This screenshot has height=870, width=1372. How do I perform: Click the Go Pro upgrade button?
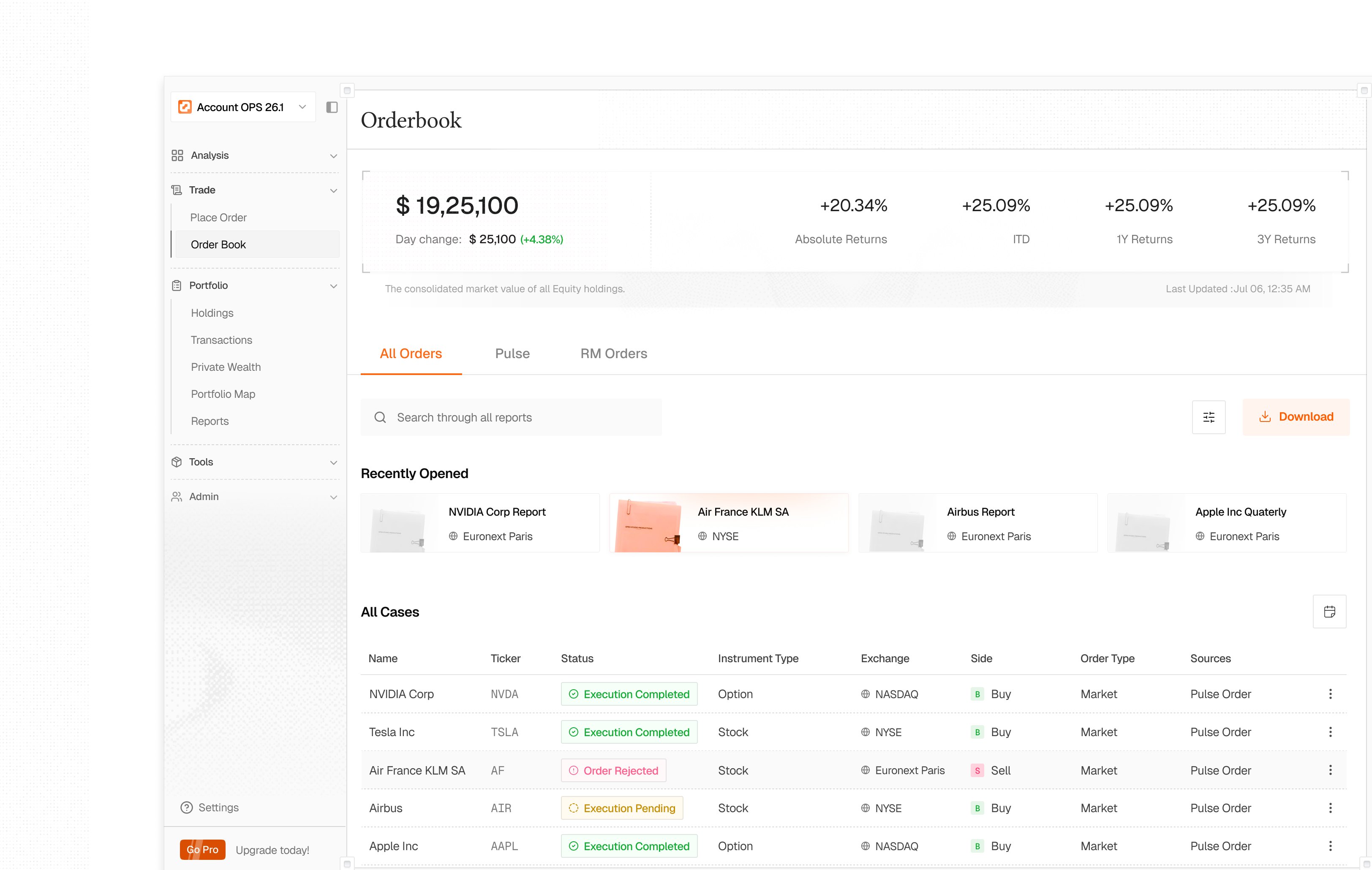click(202, 849)
